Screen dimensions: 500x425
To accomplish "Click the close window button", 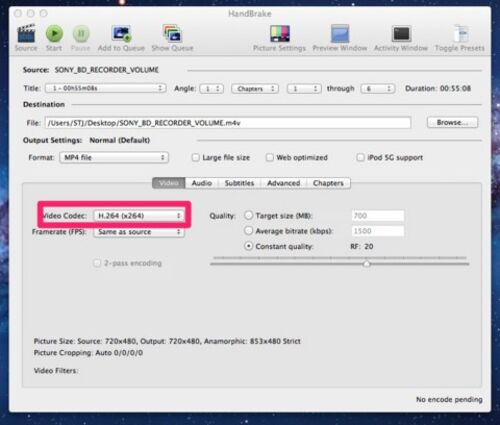I will (18, 13).
